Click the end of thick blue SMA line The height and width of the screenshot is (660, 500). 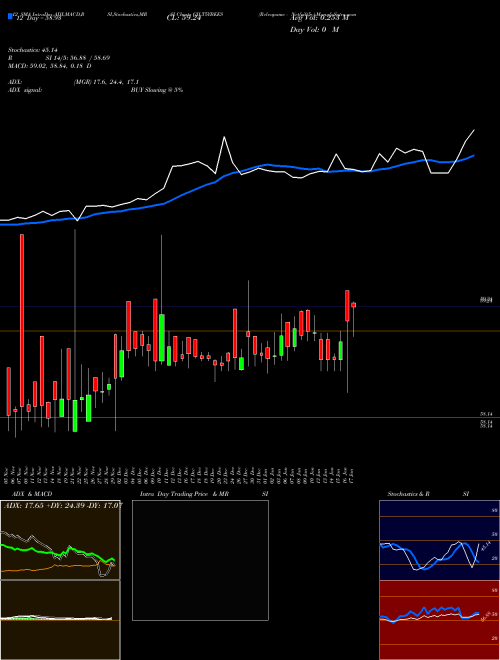474,155
